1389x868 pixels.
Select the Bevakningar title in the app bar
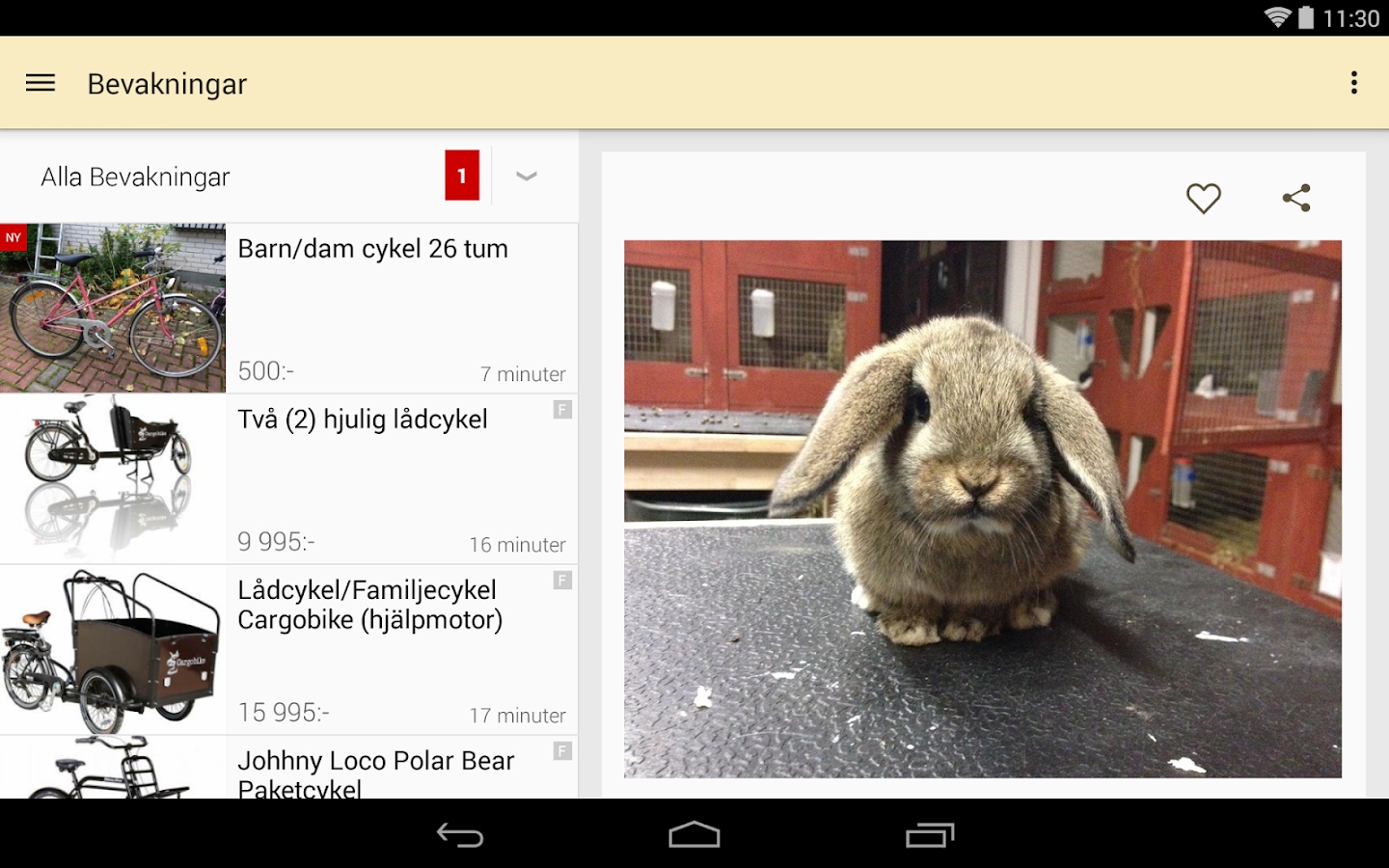(x=166, y=84)
